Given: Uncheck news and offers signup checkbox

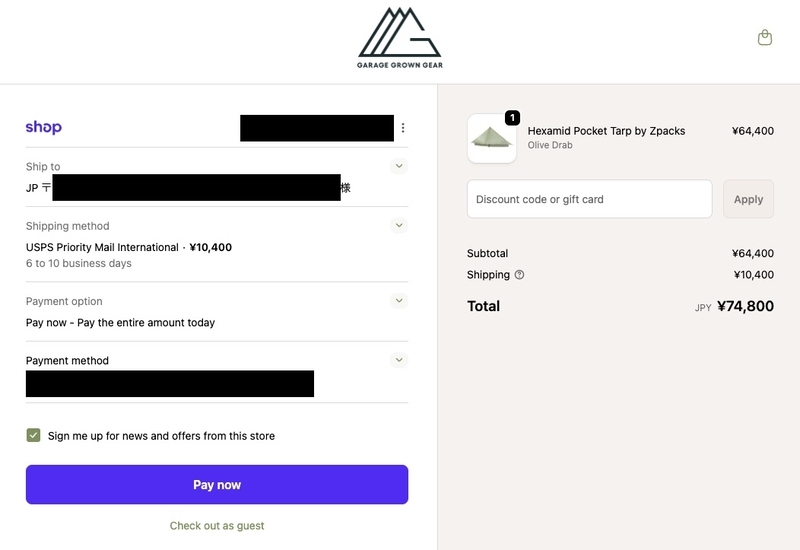Looking at the screenshot, I should [x=33, y=435].
